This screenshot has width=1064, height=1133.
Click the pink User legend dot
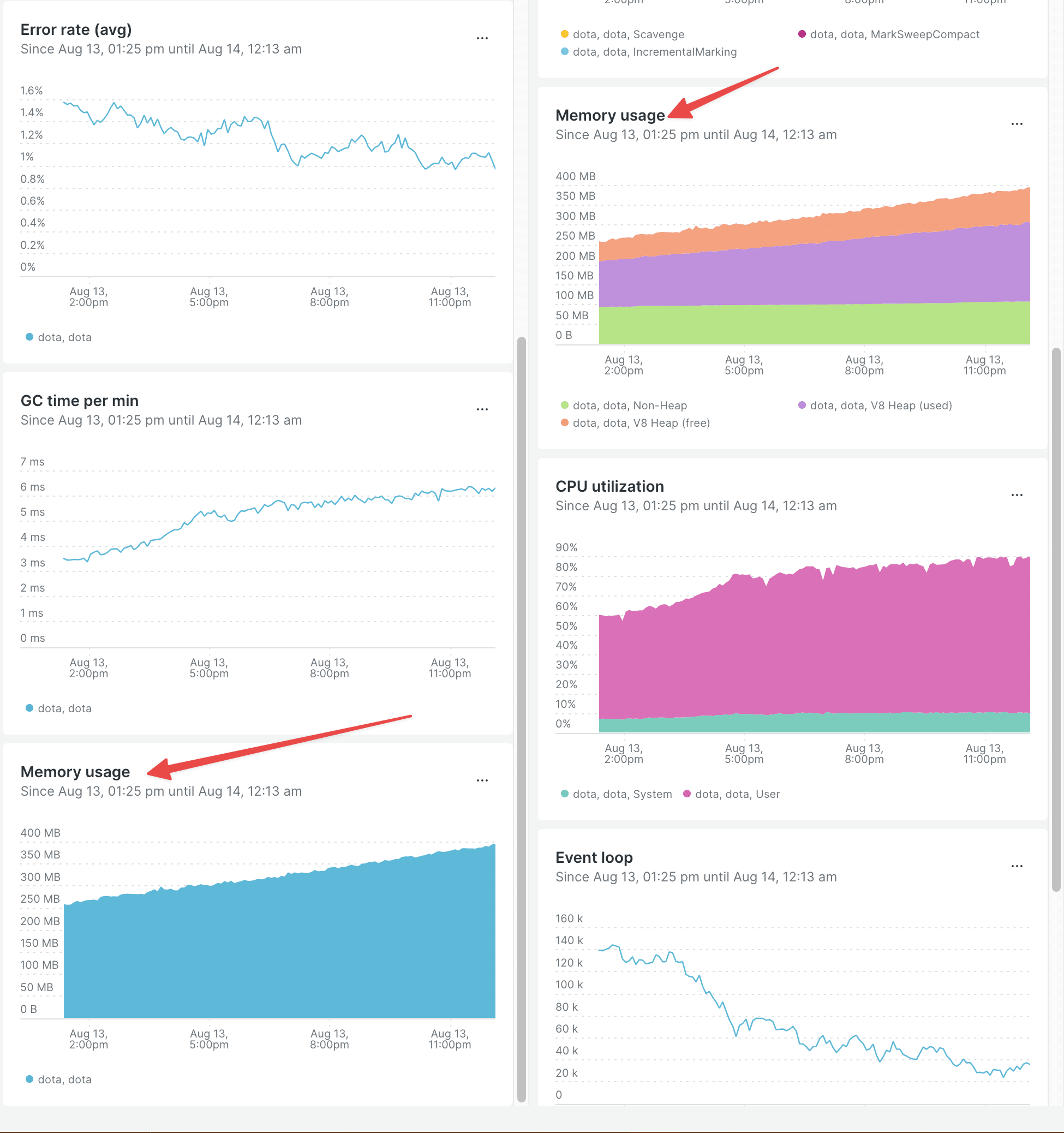click(x=687, y=794)
